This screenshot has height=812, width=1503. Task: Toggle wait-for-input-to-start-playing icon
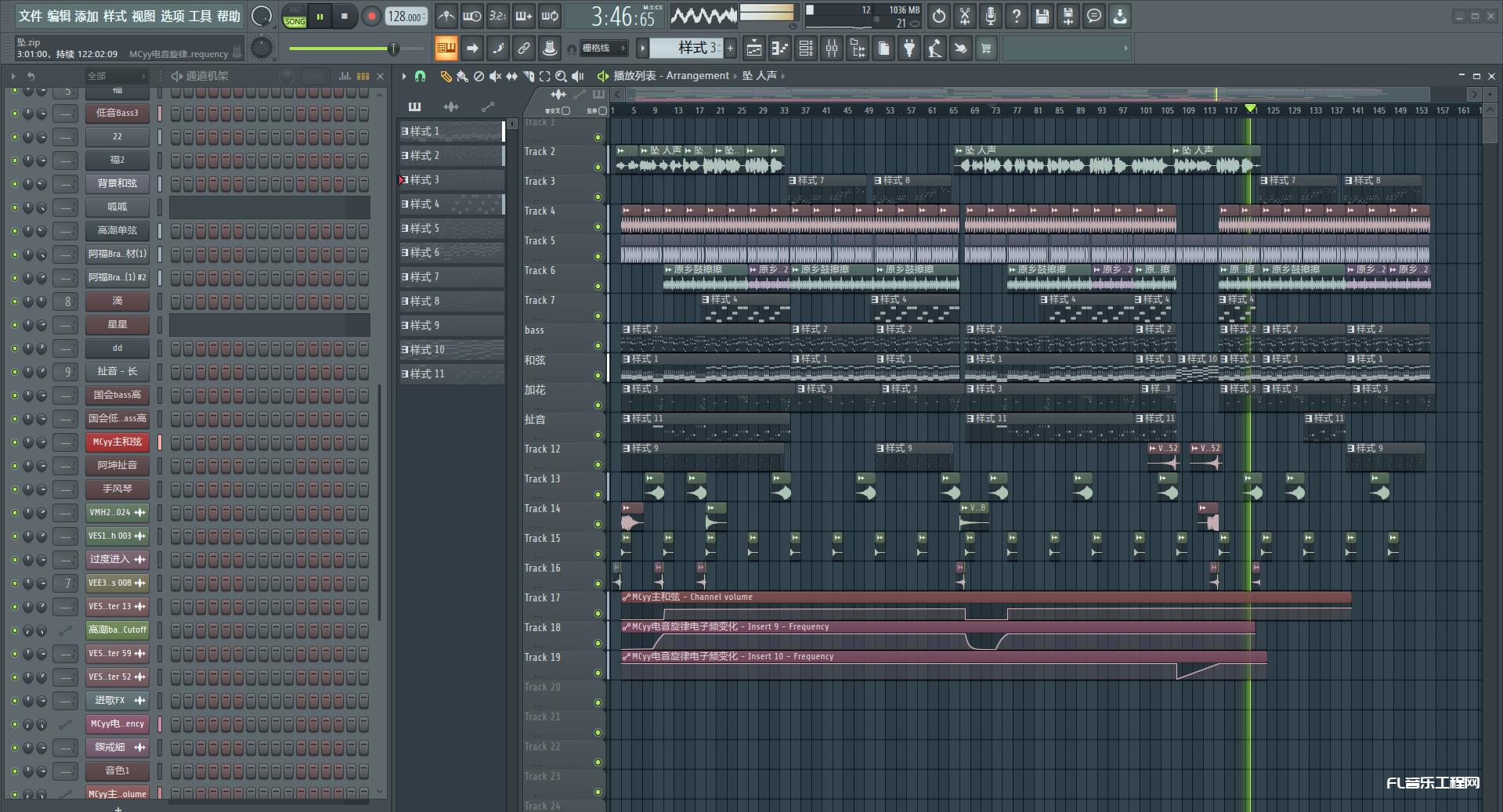(x=471, y=16)
